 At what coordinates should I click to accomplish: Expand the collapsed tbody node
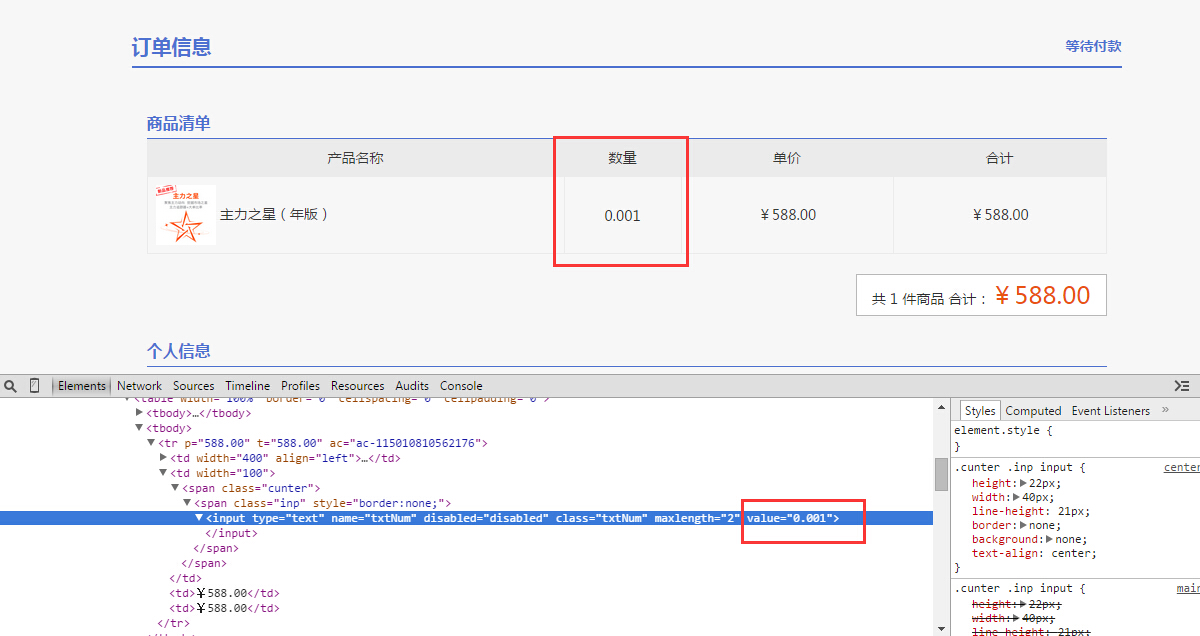(x=140, y=413)
